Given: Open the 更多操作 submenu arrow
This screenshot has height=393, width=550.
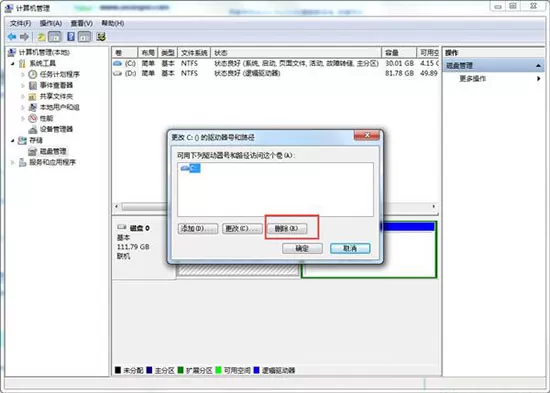Looking at the screenshot, I should click(538, 78).
